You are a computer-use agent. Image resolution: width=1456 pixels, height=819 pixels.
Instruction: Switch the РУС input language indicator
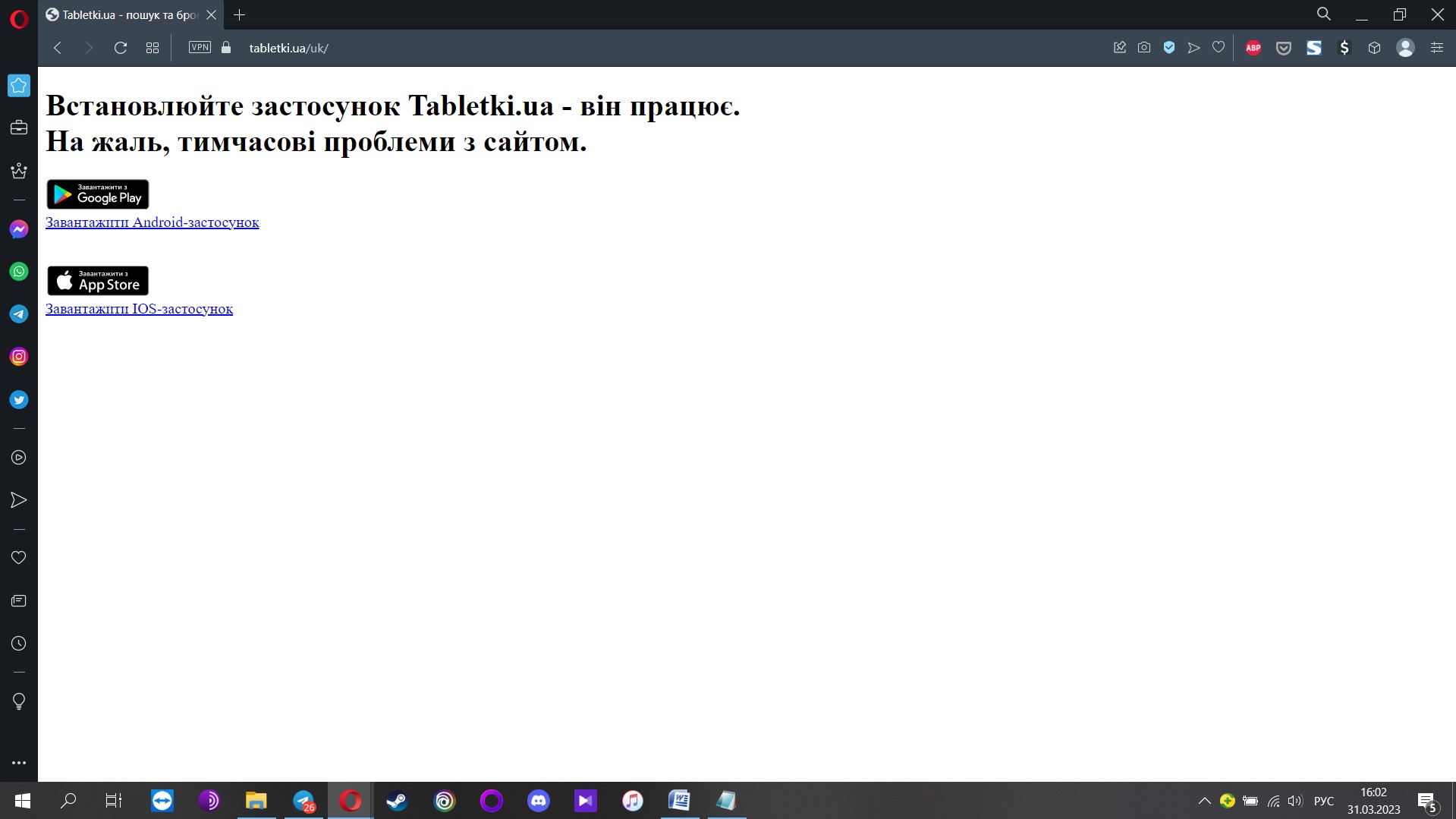(1324, 801)
